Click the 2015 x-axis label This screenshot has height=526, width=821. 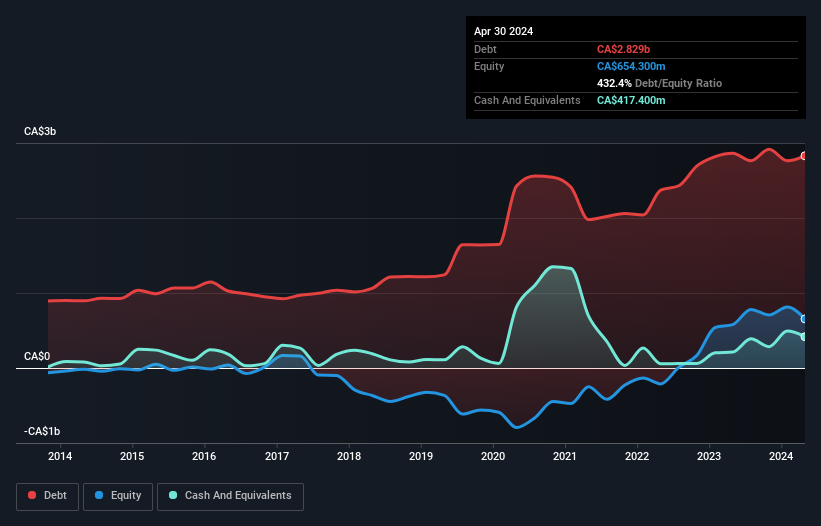pyautogui.click(x=132, y=456)
